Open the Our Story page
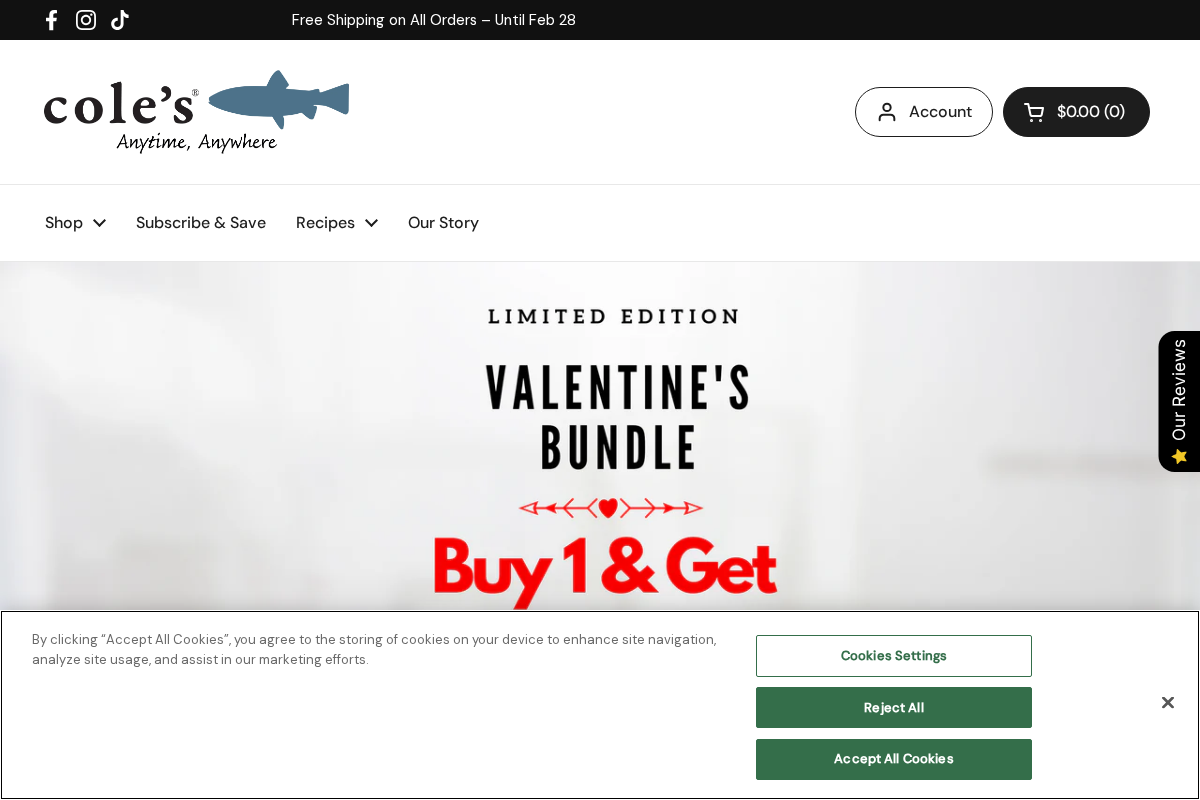The image size is (1200, 800). click(443, 222)
